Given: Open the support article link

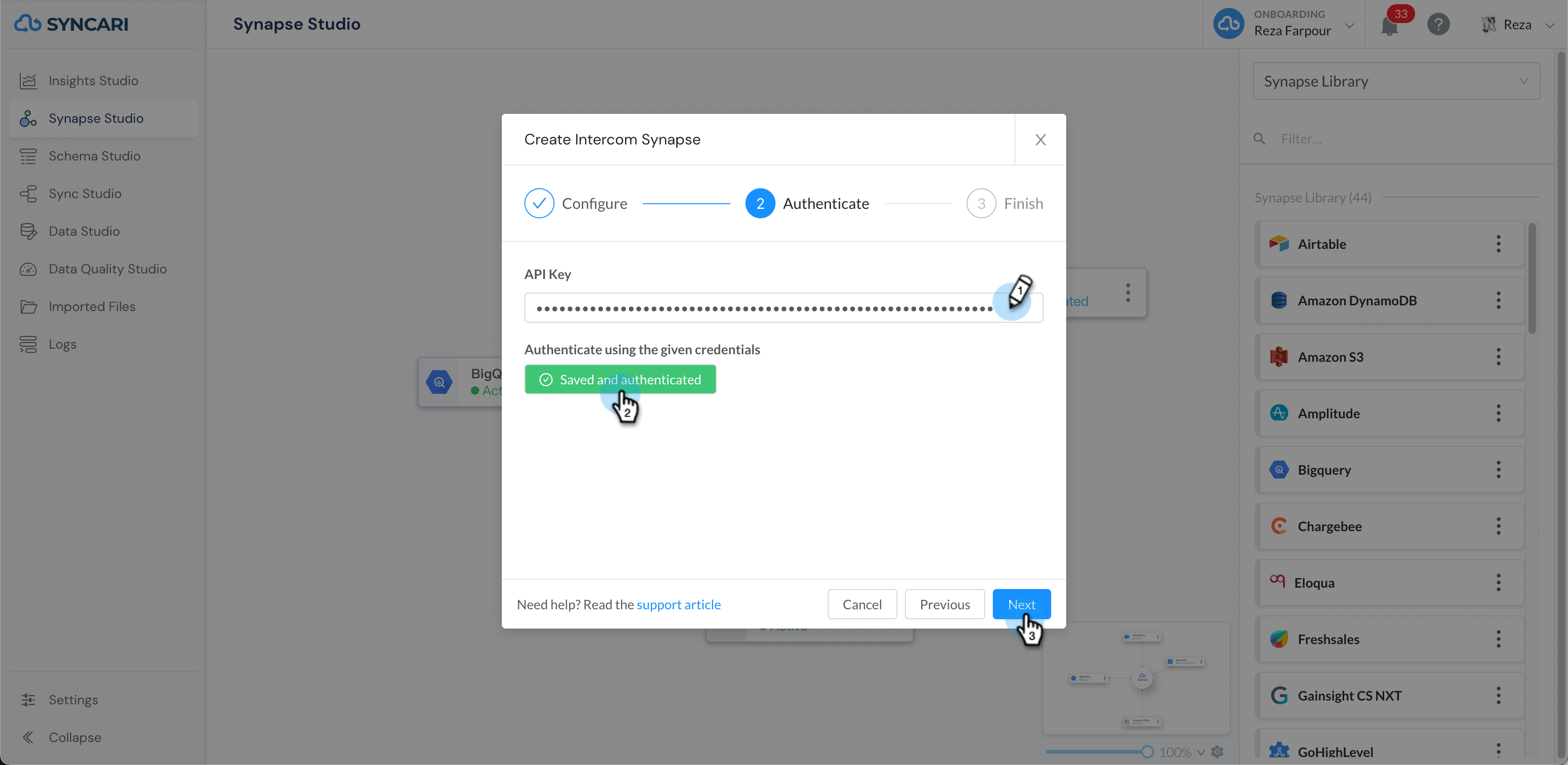Looking at the screenshot, I should [678, 605].
